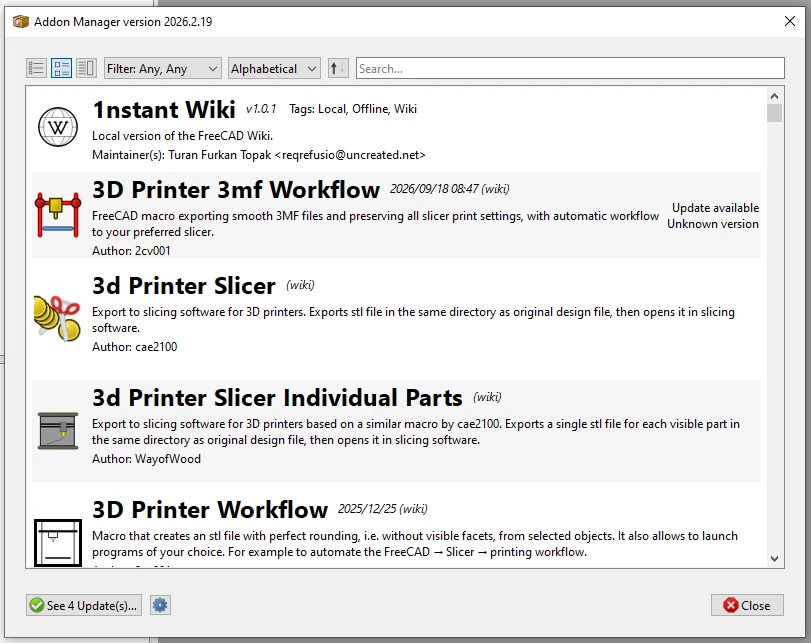The width and height of the screenshot is (811, 643).
Task: Click the Unknown version label
Action: point(713,224)
